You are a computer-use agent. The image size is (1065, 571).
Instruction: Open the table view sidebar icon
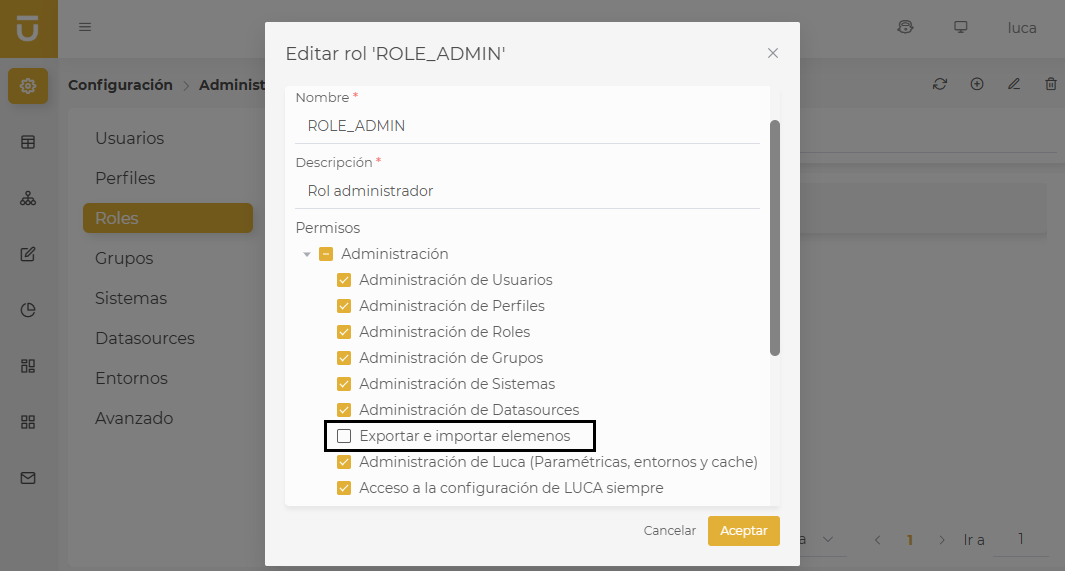coord(28,142)
